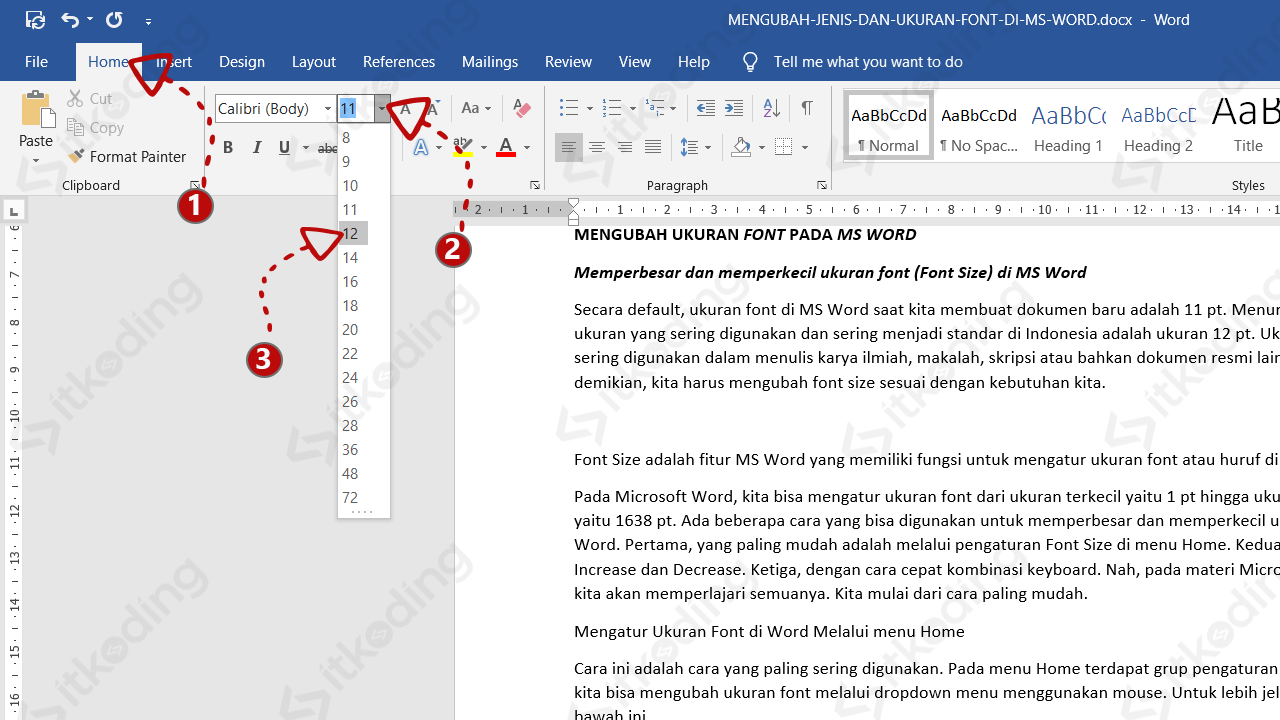This screenshot has width=1280, height=720.
Task: Apply the Heading 1 style
Action: [x=1068, y=126]
